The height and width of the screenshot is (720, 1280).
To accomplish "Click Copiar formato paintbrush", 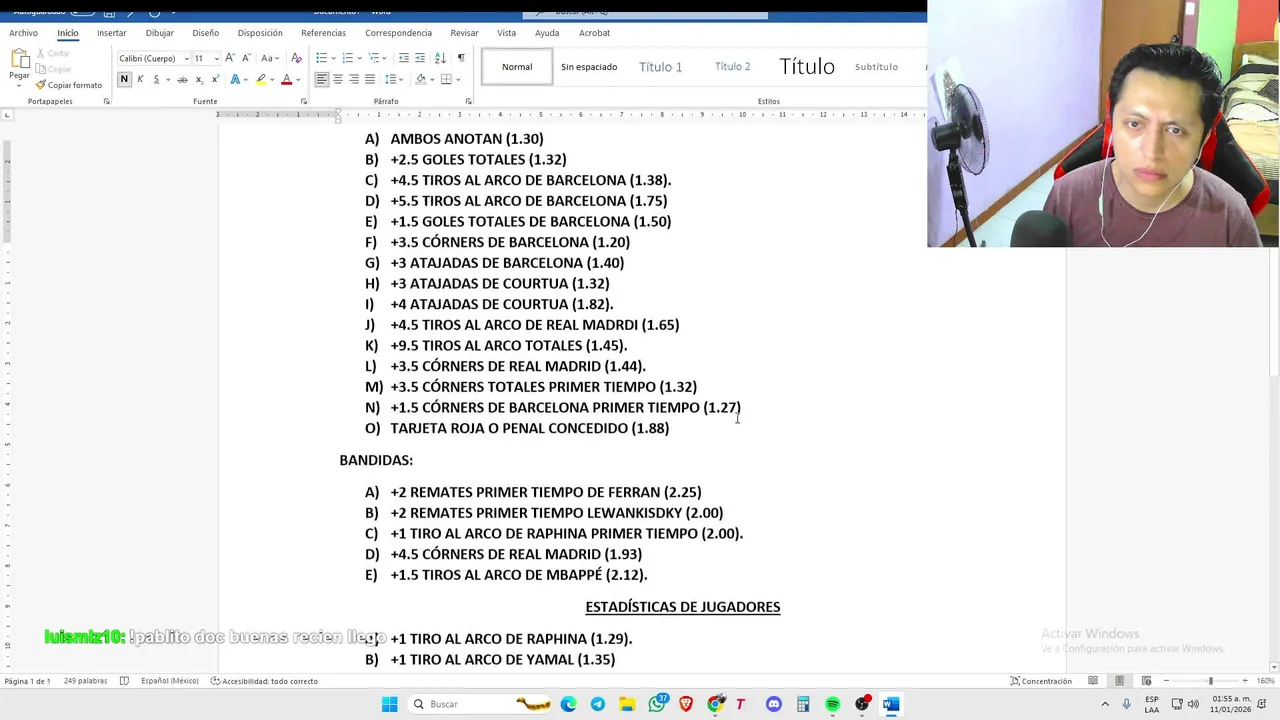I will [69, 85].
